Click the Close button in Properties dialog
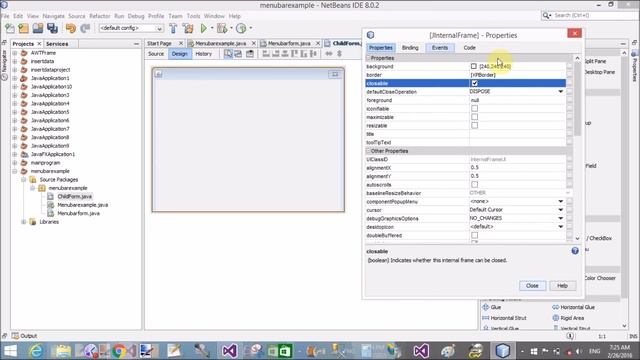Viewport: 640px width, 360px height. tap(532, 286)
